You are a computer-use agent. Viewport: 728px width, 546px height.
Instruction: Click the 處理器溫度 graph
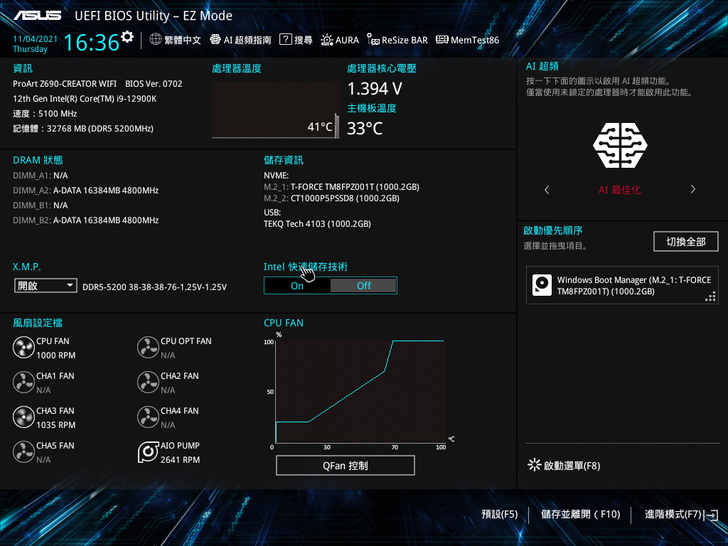[x=275, y=110]
